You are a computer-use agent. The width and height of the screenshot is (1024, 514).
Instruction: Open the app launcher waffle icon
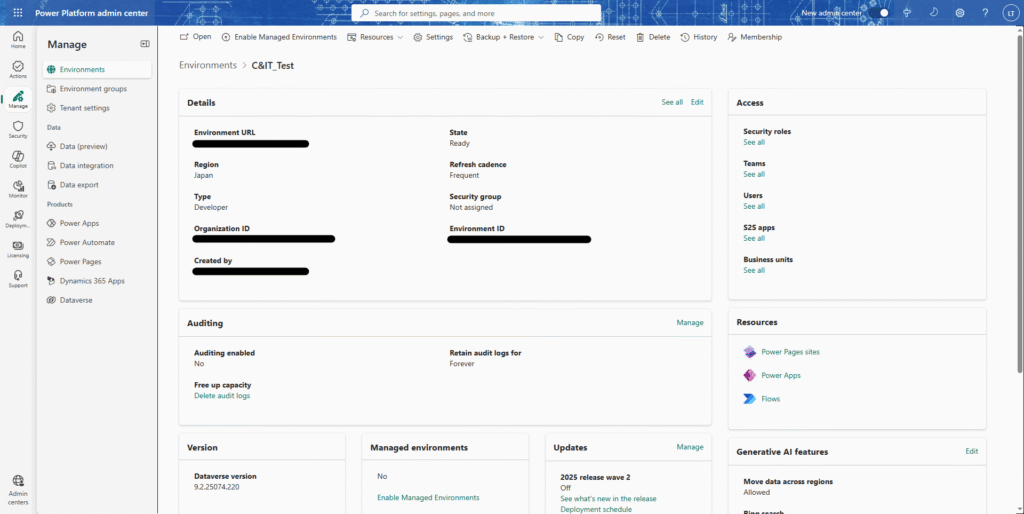coord(17,13)
